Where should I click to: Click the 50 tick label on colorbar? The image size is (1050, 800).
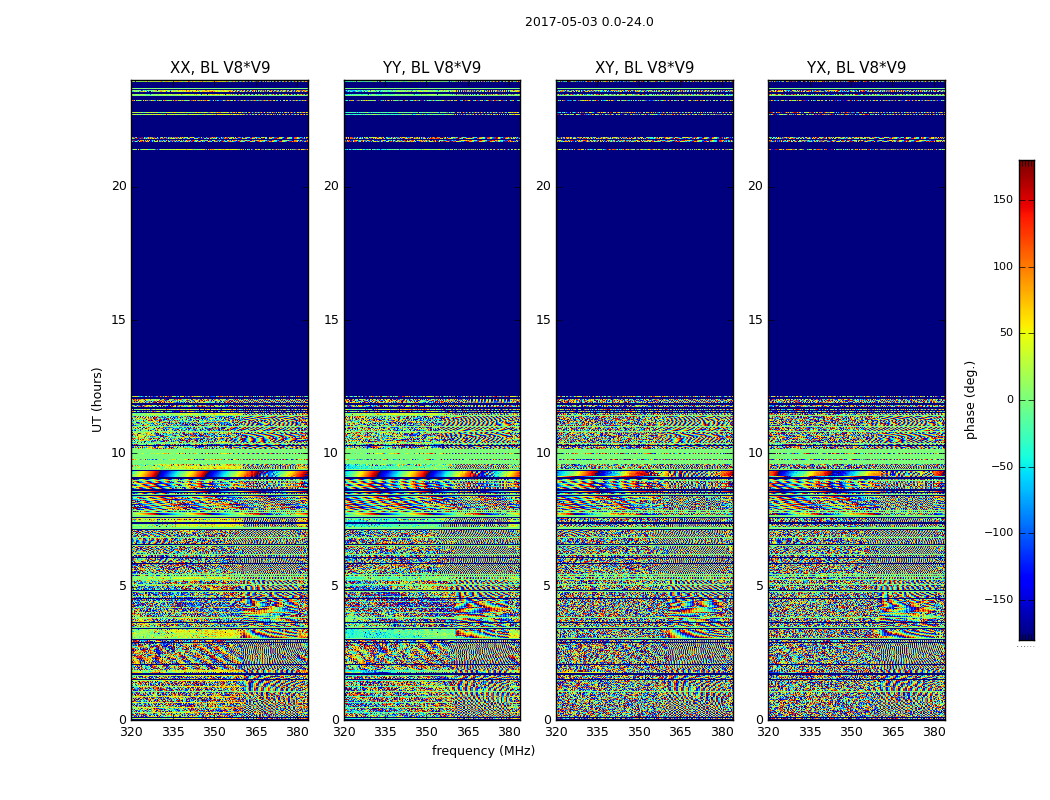coord(1005,333)
